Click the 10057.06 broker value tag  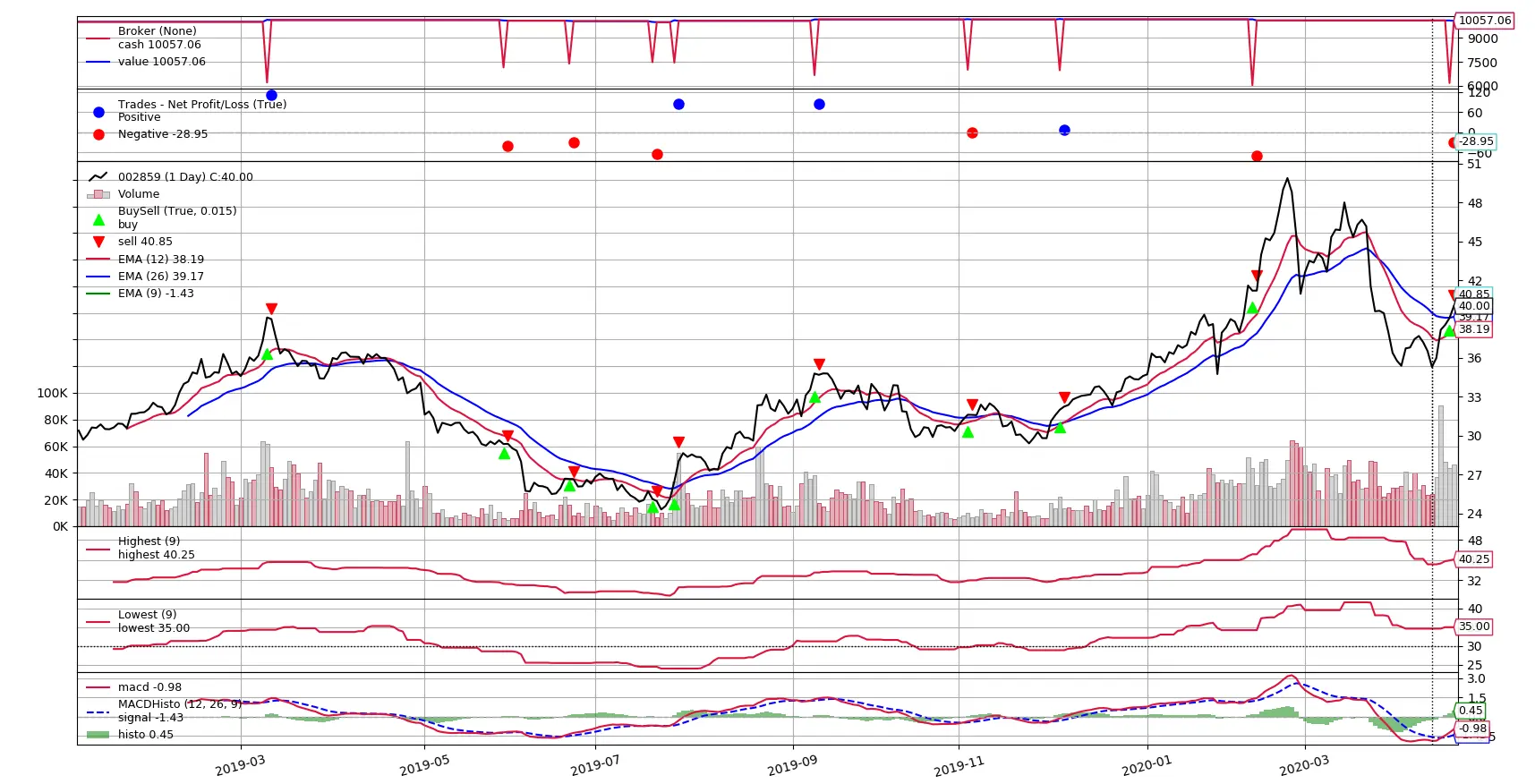[x=1485, y=21]
